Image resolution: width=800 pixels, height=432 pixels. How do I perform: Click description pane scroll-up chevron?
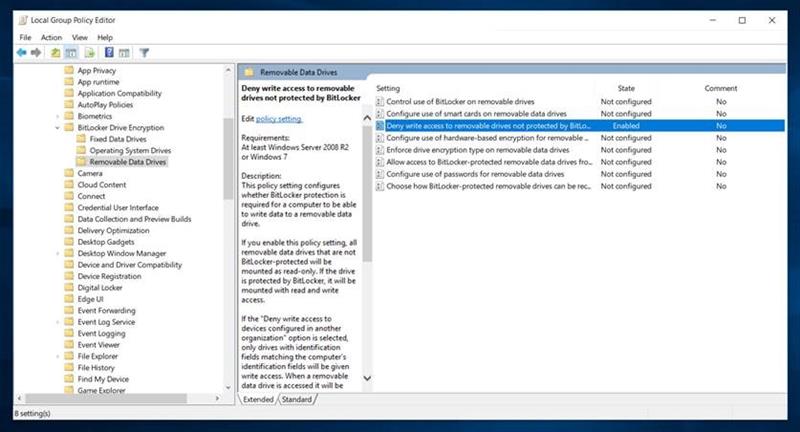(x=367, y=118)
